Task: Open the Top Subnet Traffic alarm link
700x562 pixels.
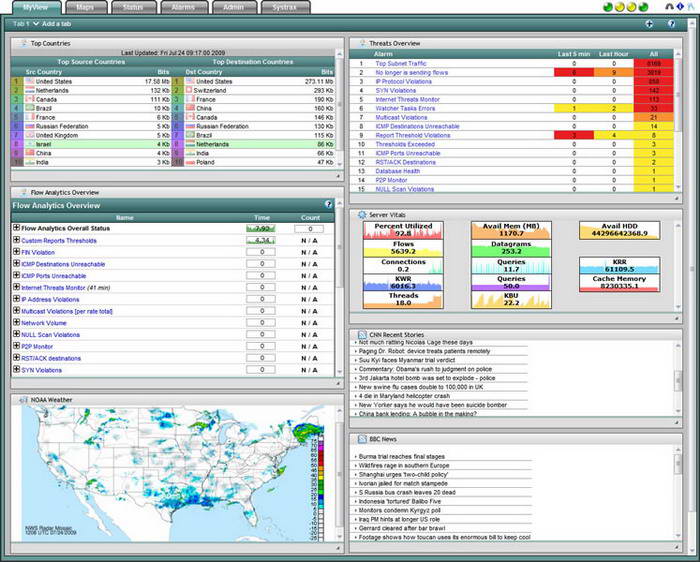Action: click(x=401, y=64)
